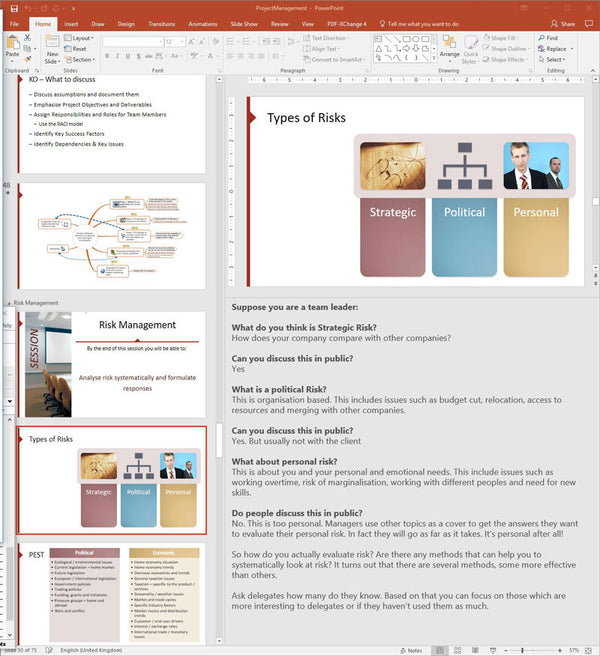600x656 pixels.
Task: Click the isosceles Triangle shape in gallery
Action: (379, 49)
